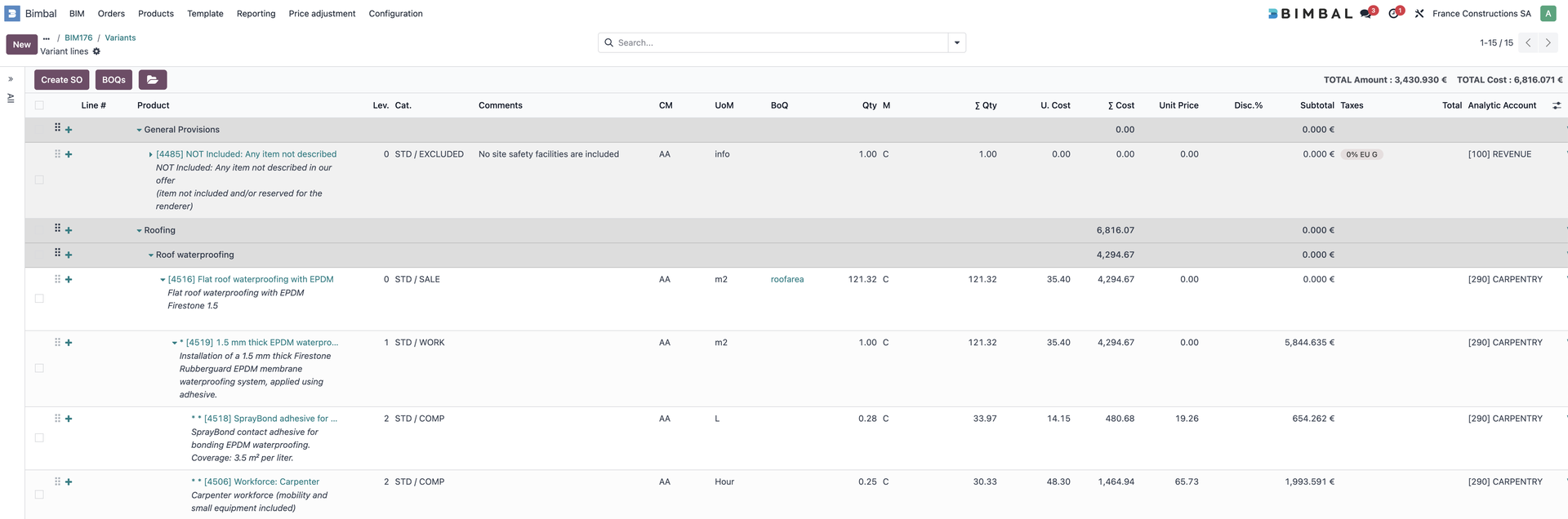Image resolution: width=1568 pixels, height=519 pixels.
Task: Open the Price adjustment menu
Action: [x=322, y=14]
